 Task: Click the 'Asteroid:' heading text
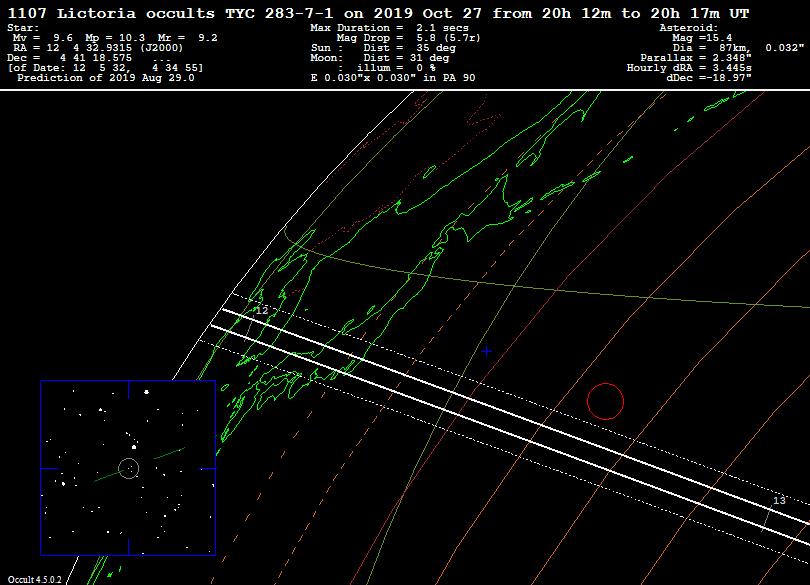click(689, 28)
